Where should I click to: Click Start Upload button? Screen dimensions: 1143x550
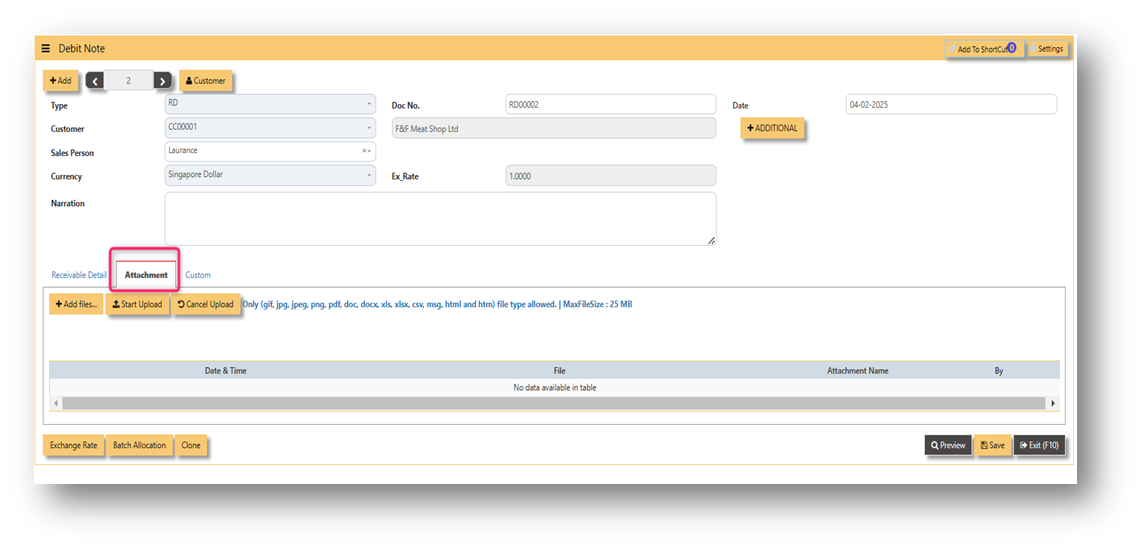pyautogui.click(x=138, y=305)
